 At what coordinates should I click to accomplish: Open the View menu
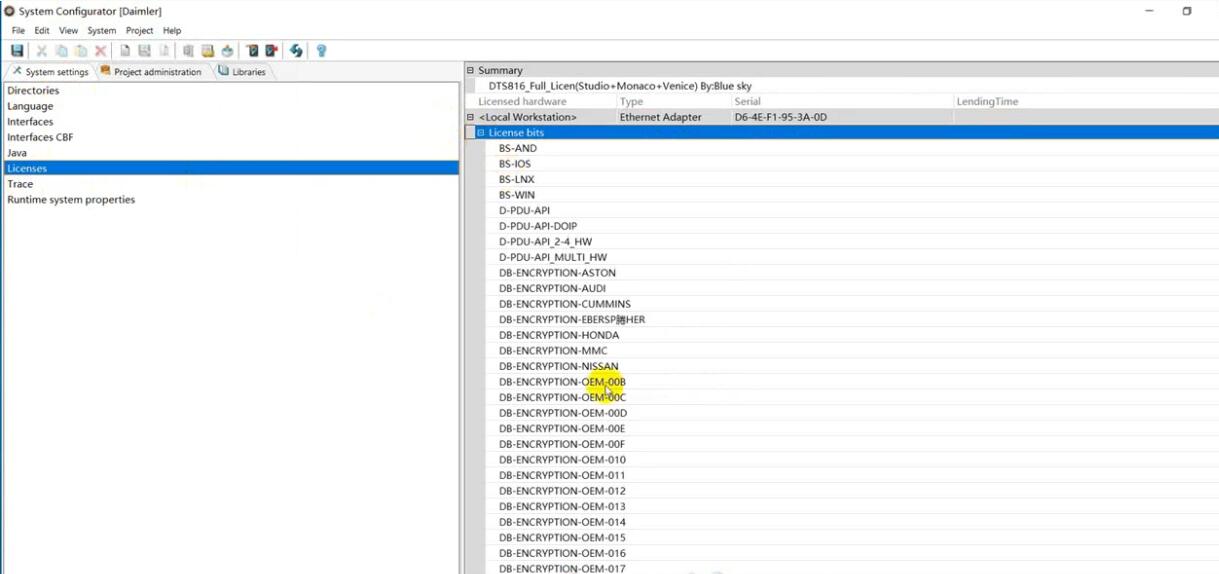click(68, 31)
